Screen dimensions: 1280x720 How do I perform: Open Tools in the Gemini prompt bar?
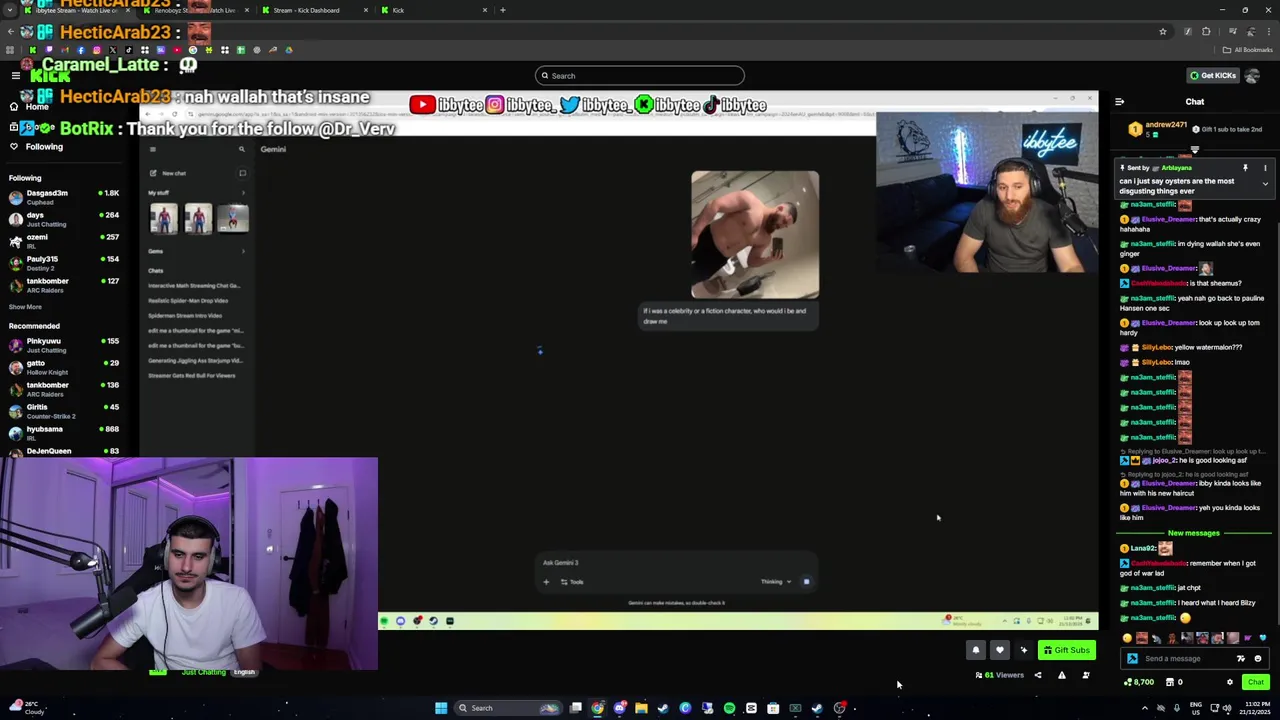[x=572, y=582]
